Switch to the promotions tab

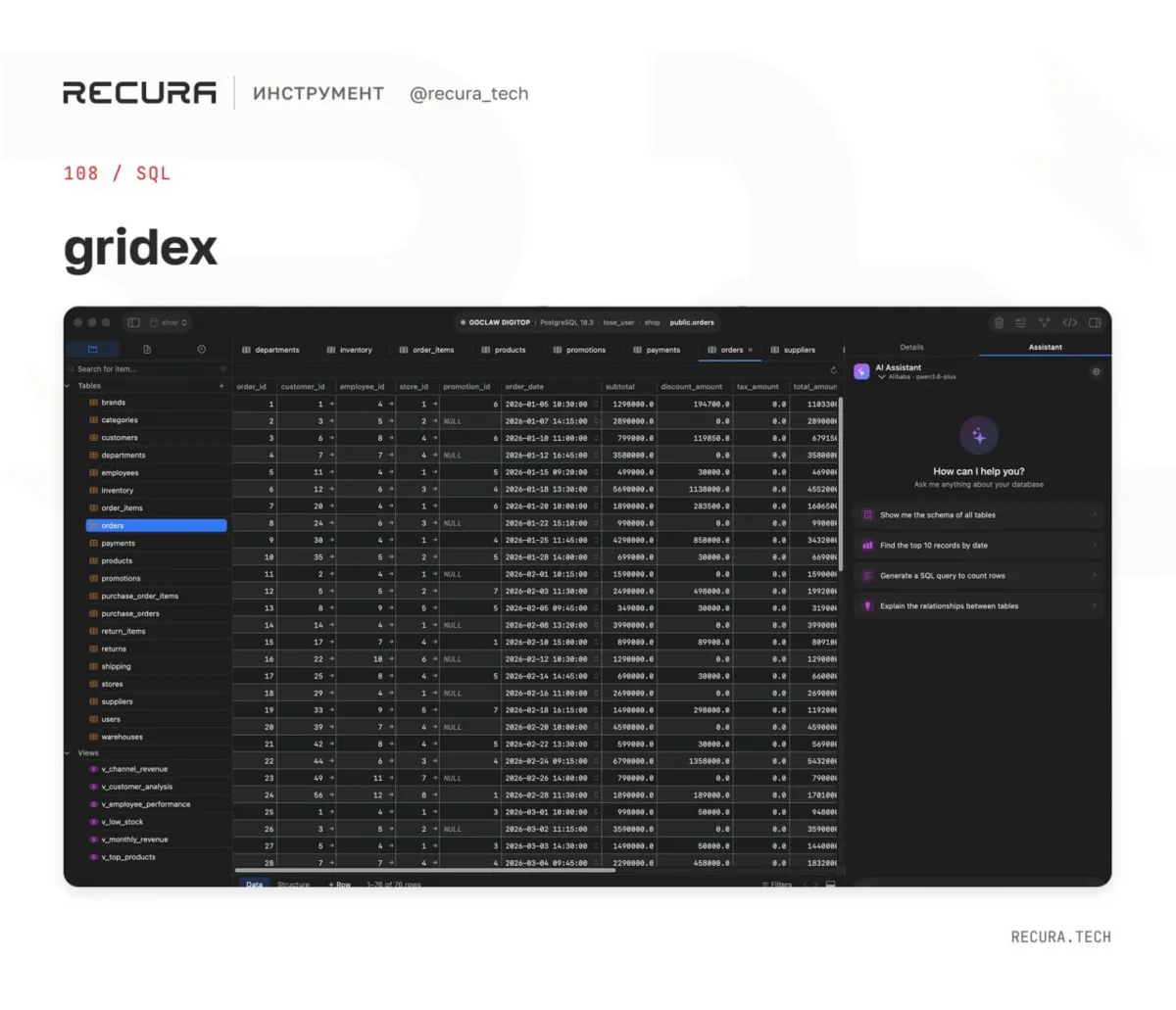[x=580, y=350]
